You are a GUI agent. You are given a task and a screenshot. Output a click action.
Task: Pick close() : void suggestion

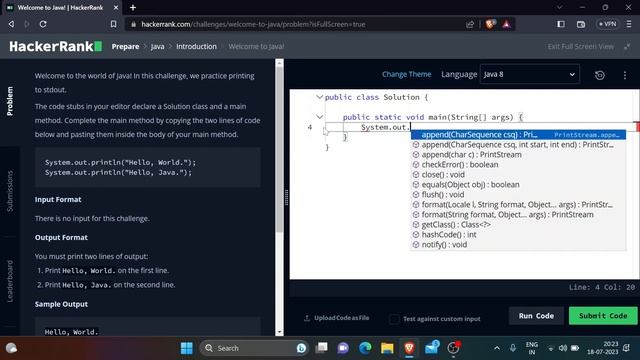click(x=518, y=175)
